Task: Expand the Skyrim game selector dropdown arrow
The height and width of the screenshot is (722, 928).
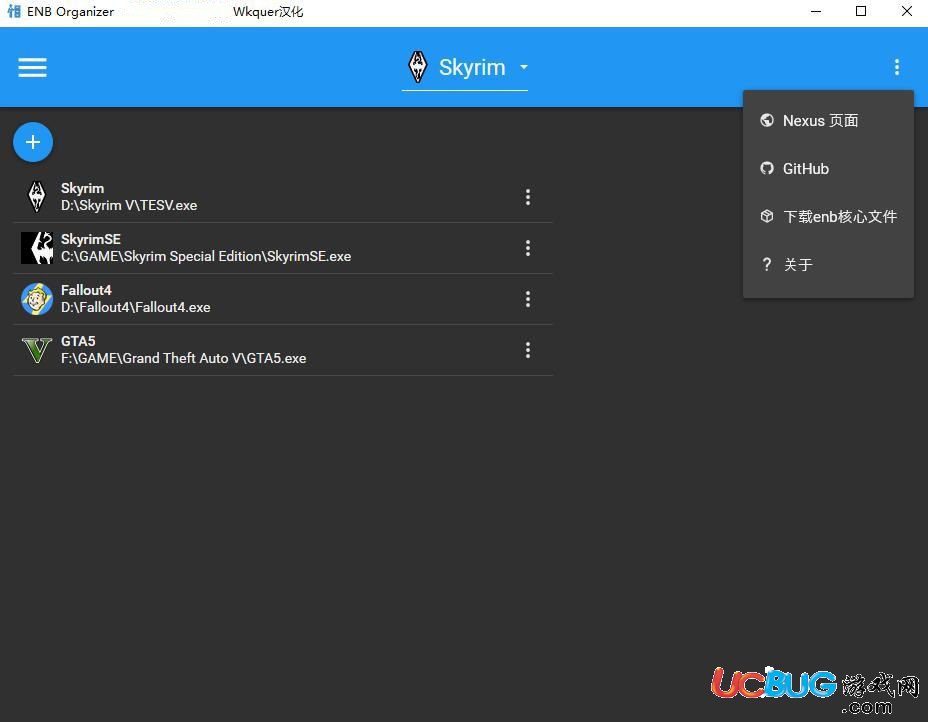Action: (524, 67)
